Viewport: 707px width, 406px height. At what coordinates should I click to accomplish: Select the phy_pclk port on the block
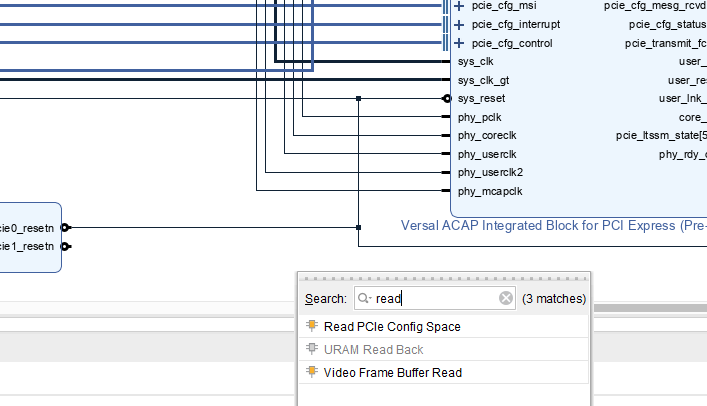tap(479, 117)
